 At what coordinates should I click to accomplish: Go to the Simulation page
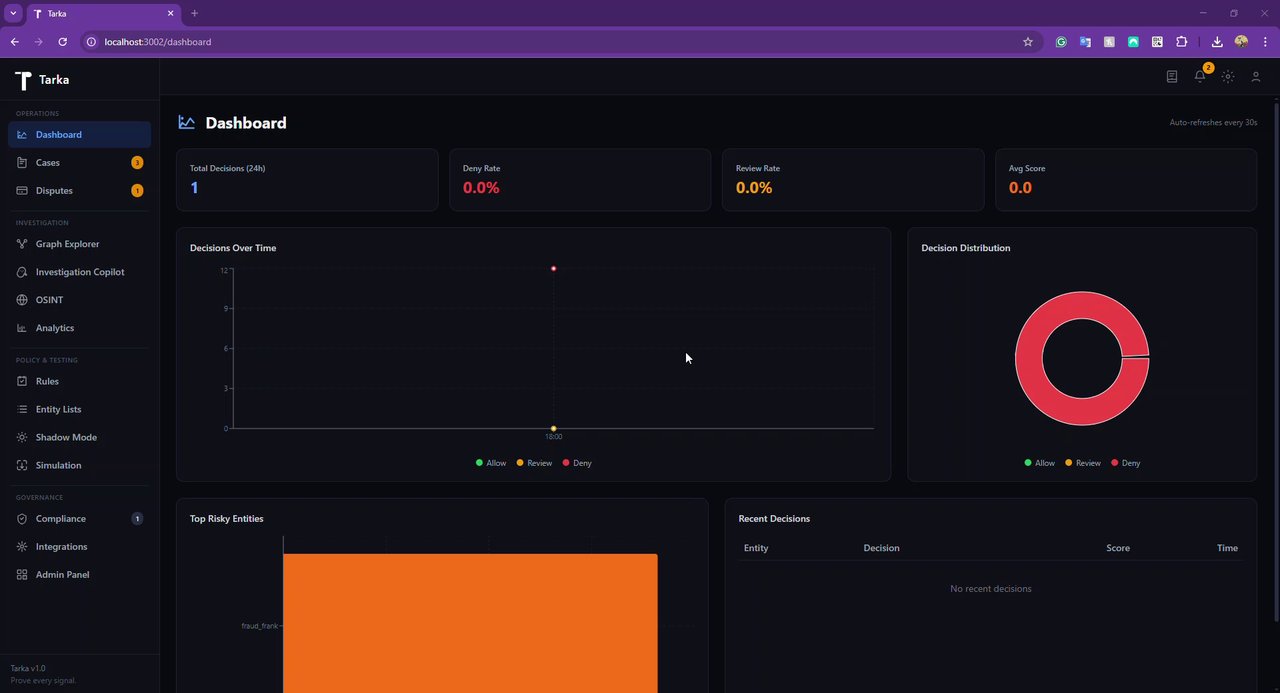pyautogui.click(x=79, y=465)
